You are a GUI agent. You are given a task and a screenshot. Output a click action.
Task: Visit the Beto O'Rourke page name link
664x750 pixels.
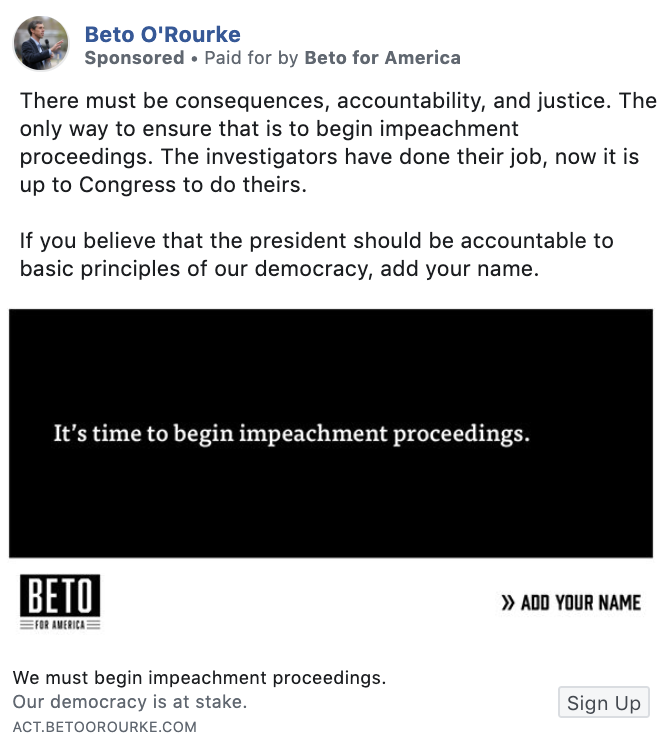click(163, 34)
